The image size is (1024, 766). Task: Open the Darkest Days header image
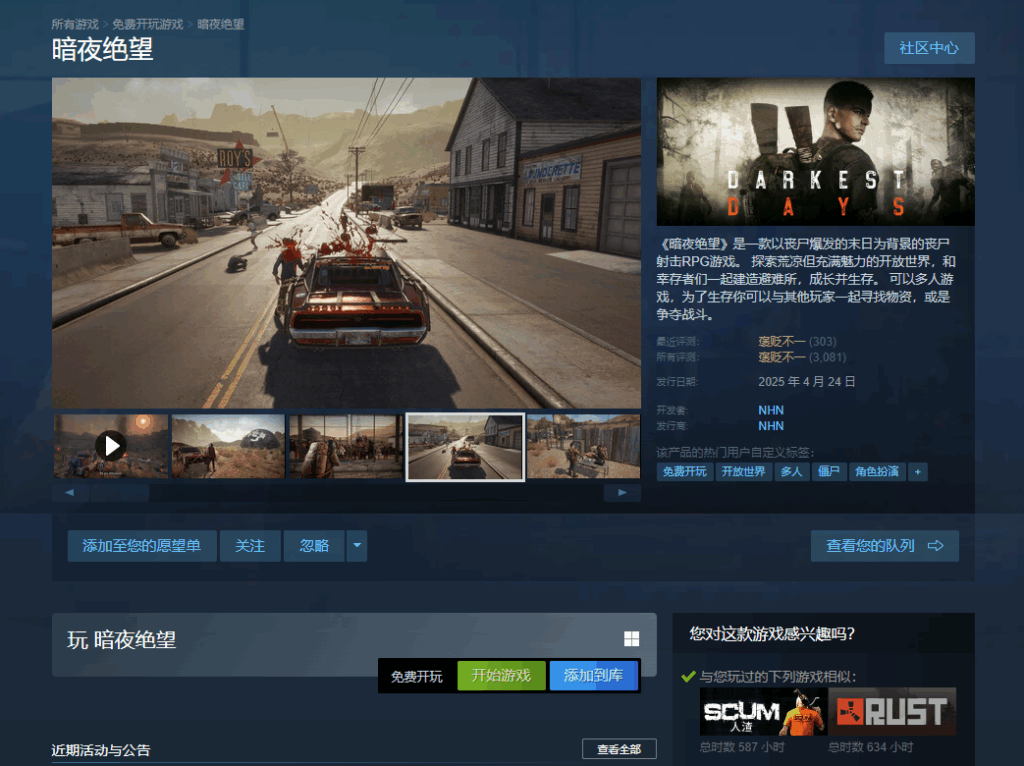[x=816, y=152]
